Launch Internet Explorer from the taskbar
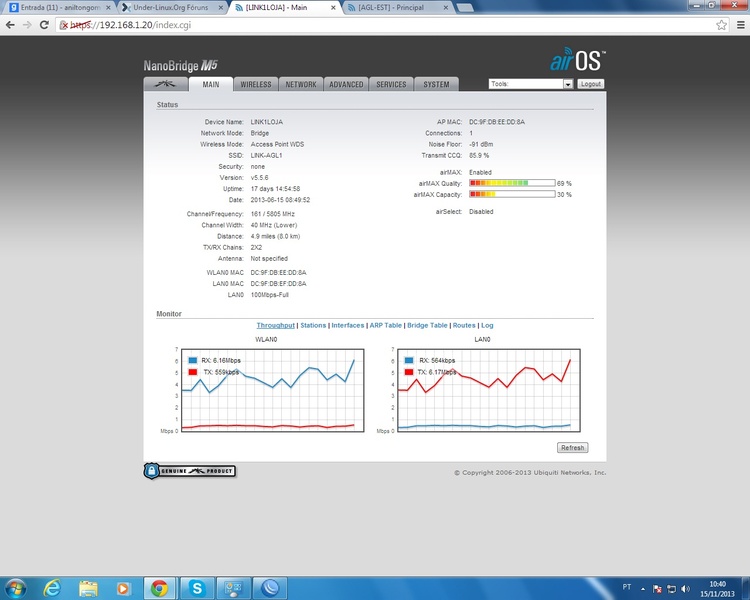This screenshot has height=600, width=750. coord(52,588)
